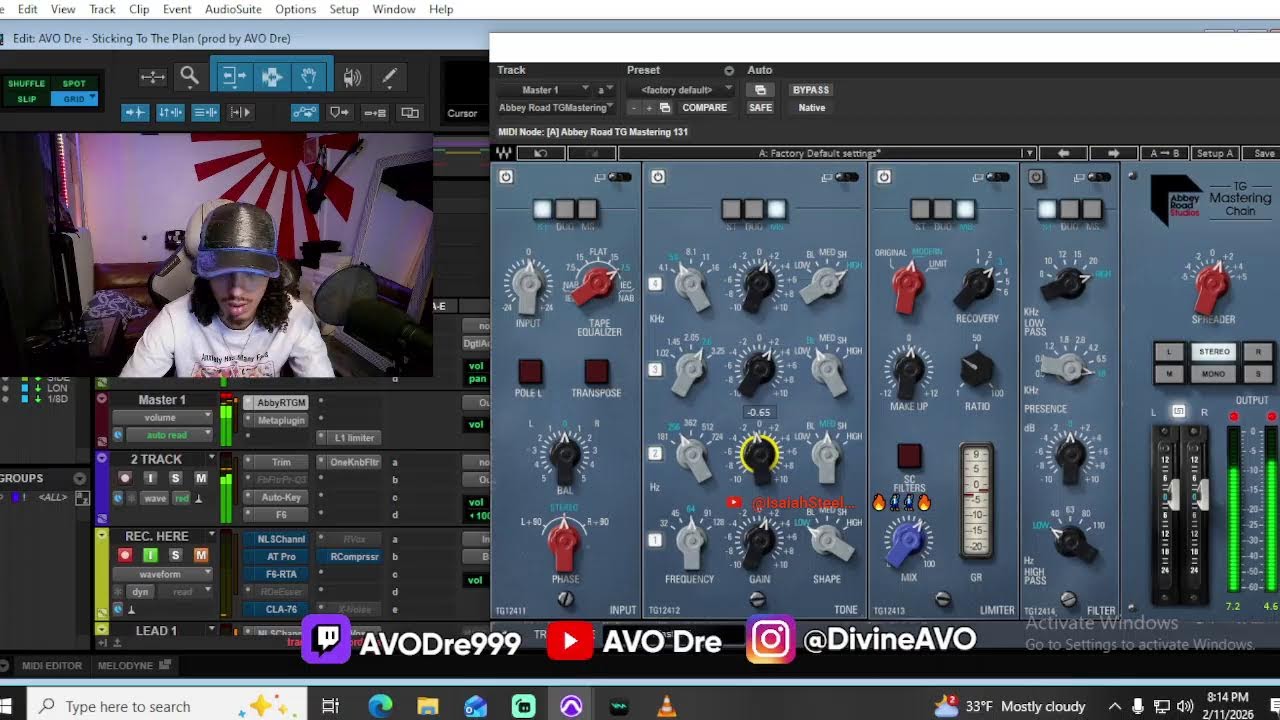Open the Groups list menu
The width and height of the screenshot is (1280, 720).
pos(80,479)
